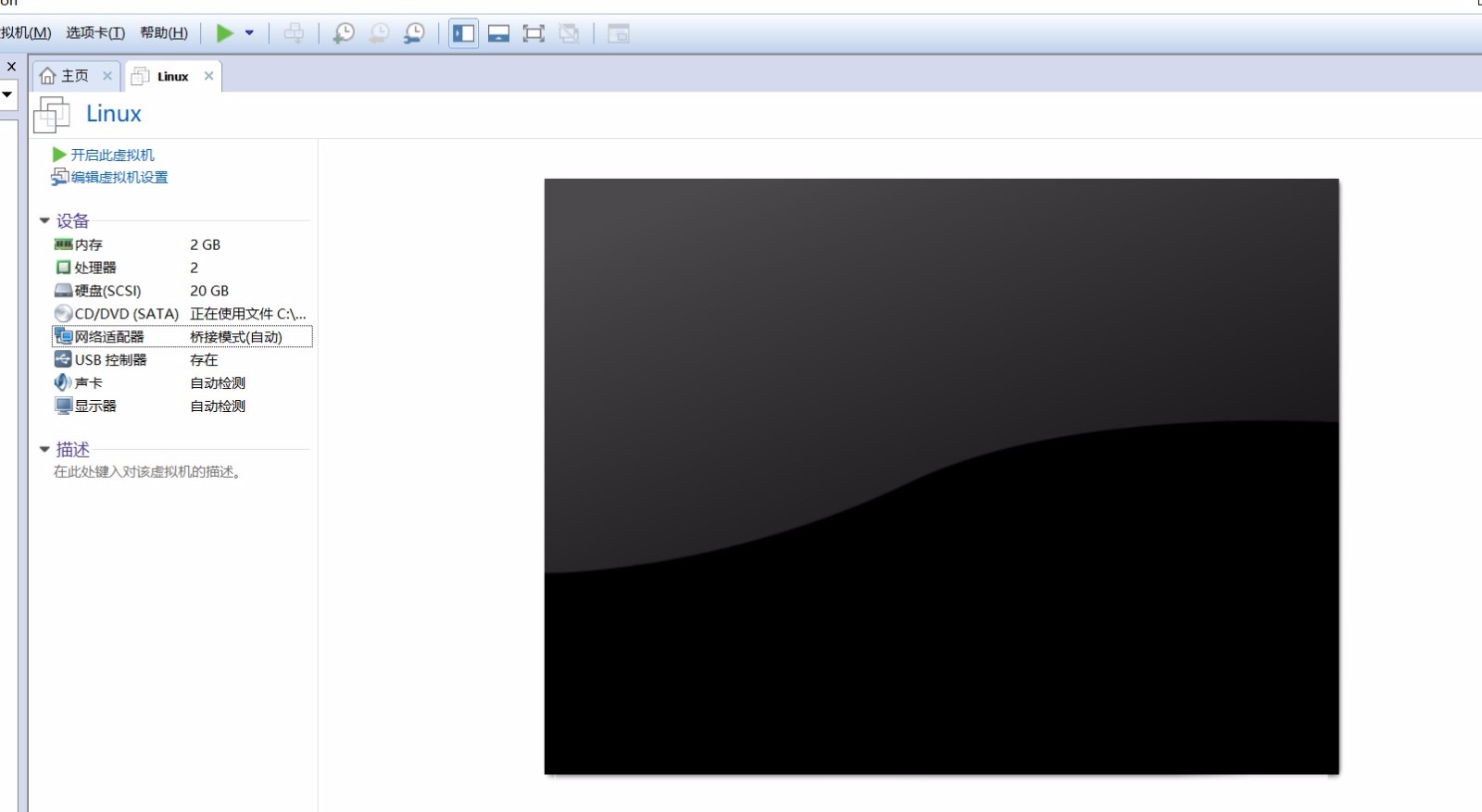
Task: Click the 网络适配器 network icon
Action: (63, 336)
